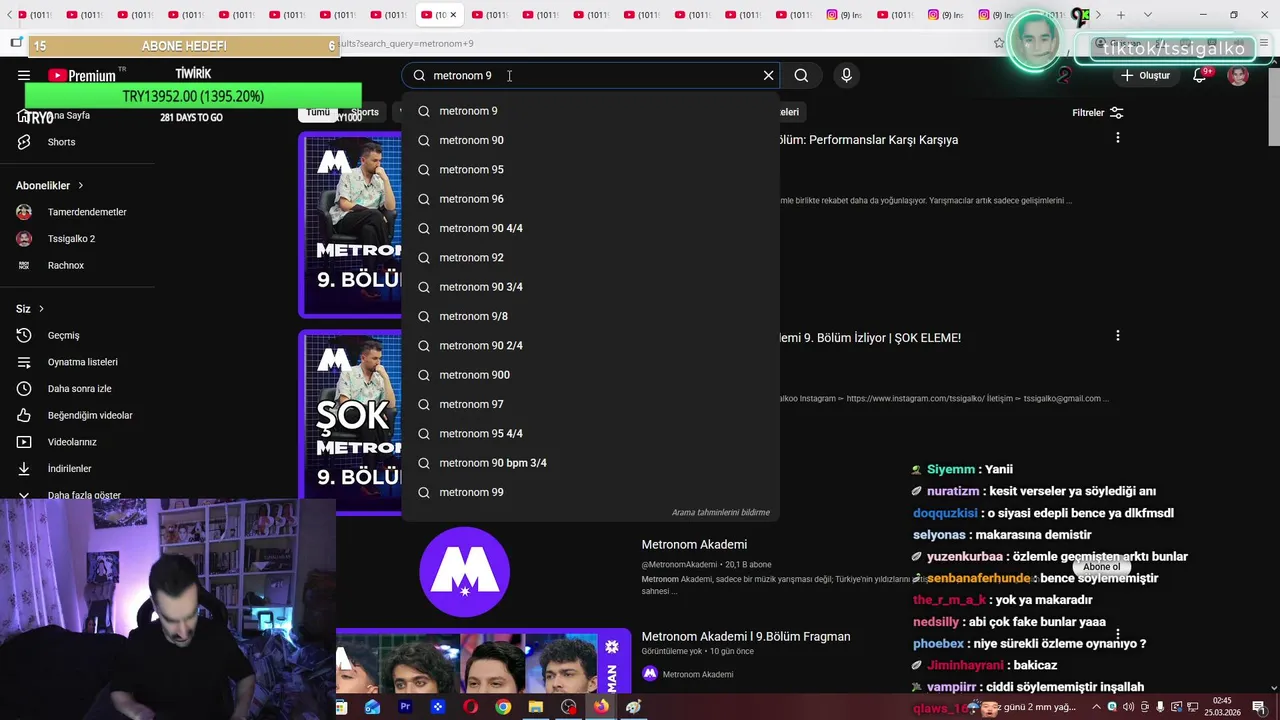Choose the suggestion "metronom 95 4/4"
The width and height of the screenshot is (1280, 720).
coord(590,434)
